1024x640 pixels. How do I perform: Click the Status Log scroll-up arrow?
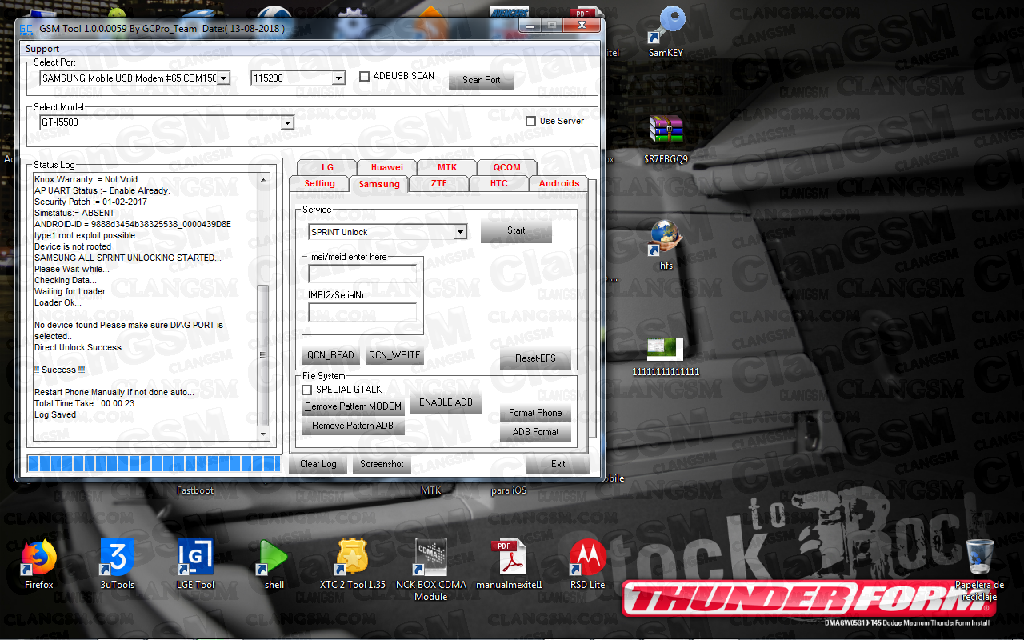tap(264, 180)
